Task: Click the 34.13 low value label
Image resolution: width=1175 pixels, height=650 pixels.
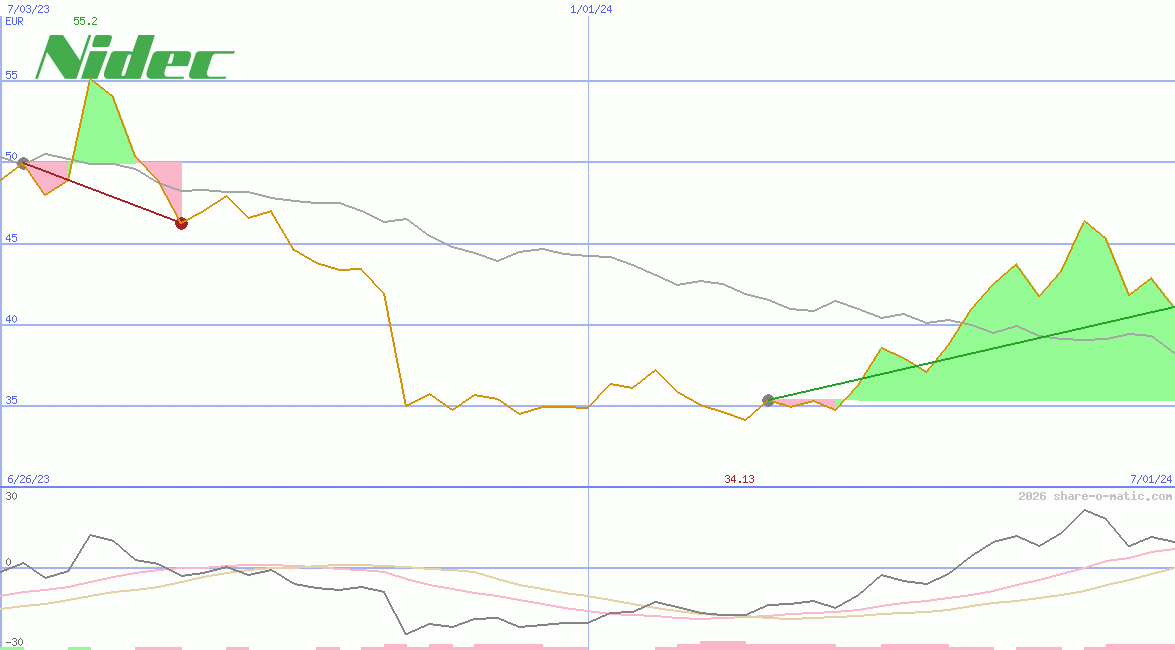Action: pos(739,479)
